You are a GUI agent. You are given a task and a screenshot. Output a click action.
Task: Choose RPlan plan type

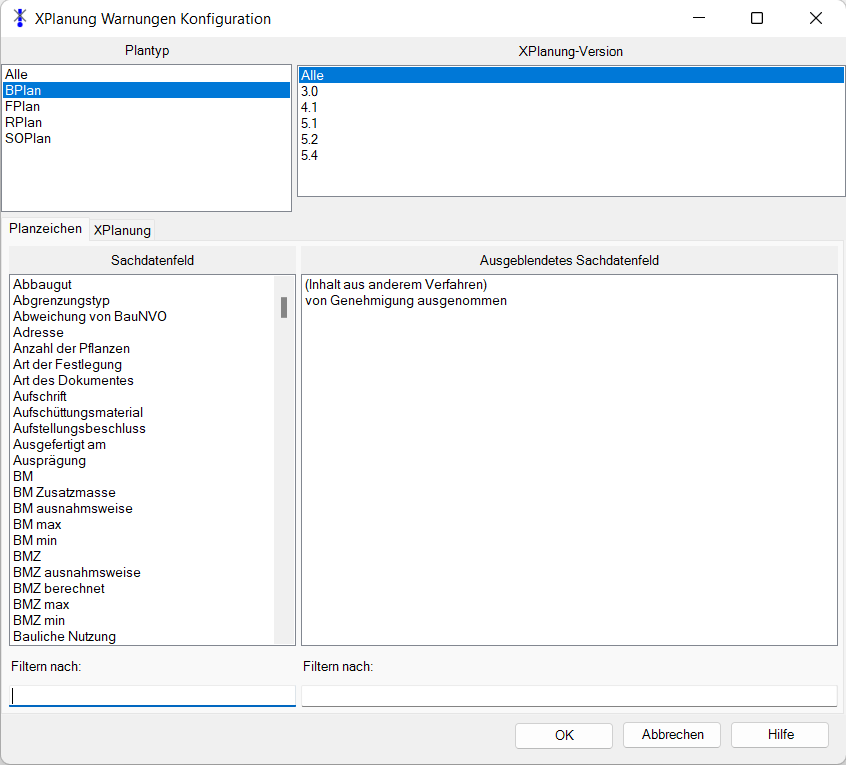click(23, 122)
